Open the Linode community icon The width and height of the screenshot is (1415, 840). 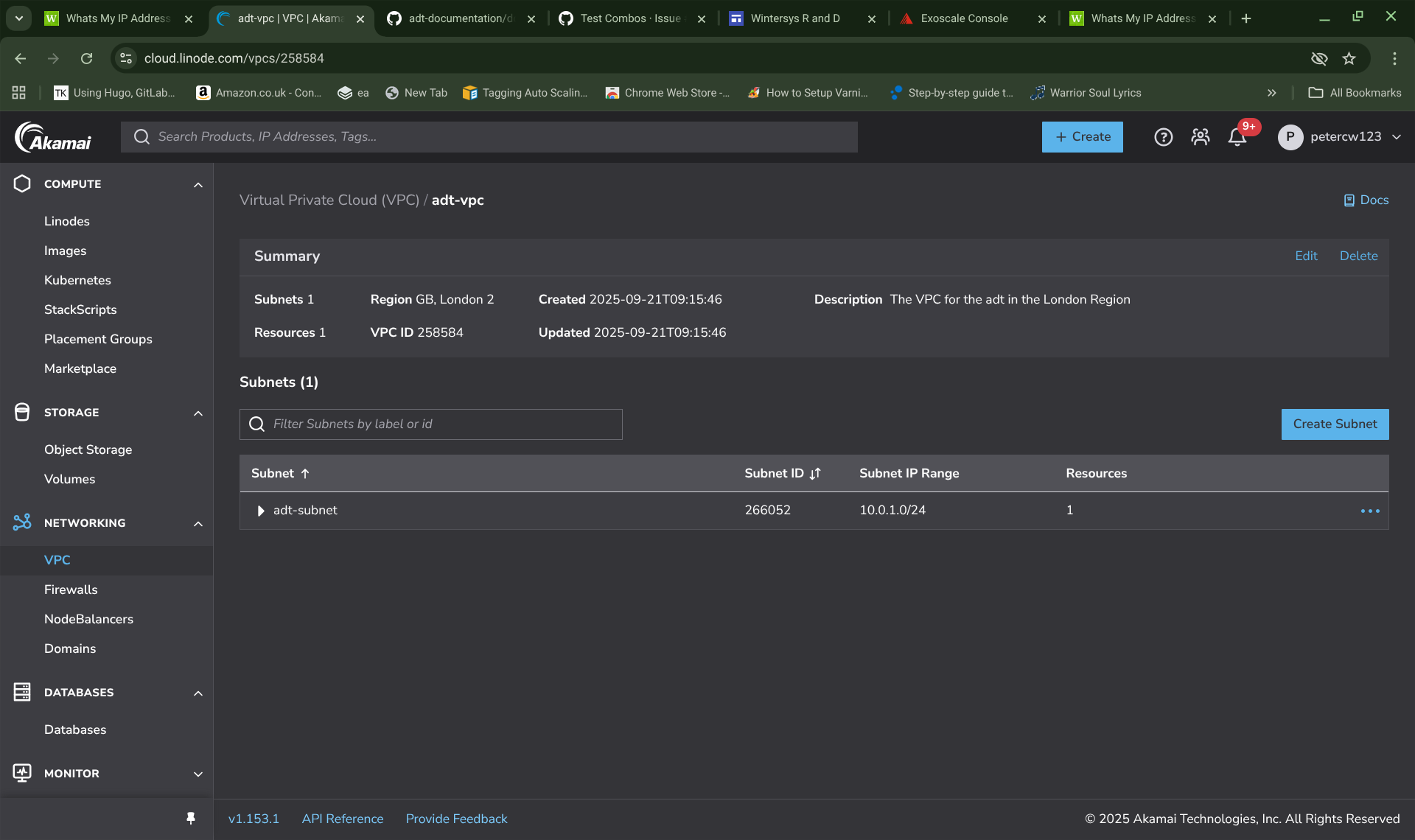click(1200, 137)
